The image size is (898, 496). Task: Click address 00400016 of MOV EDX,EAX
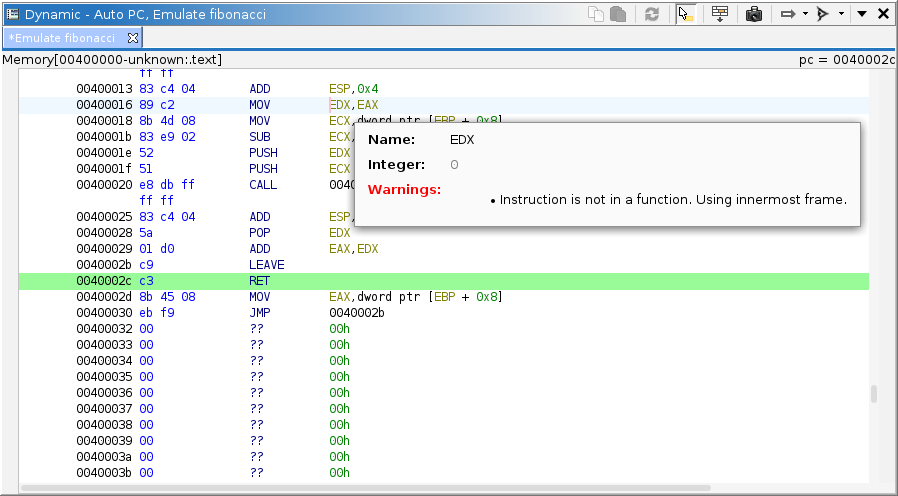pos(105,105)
